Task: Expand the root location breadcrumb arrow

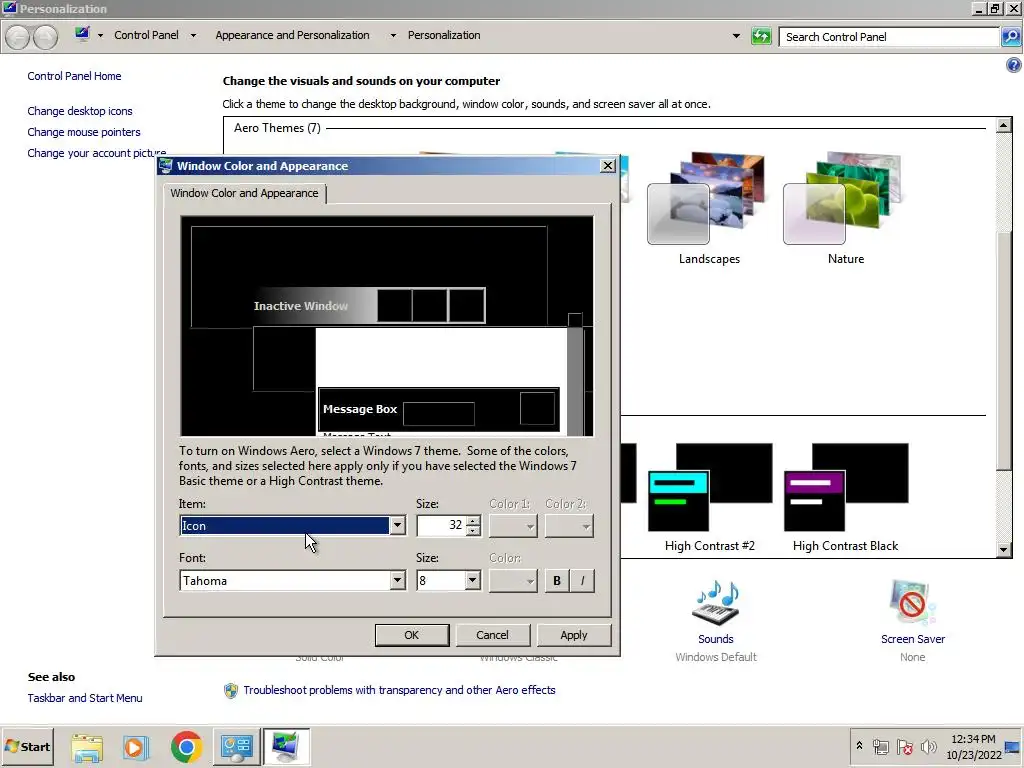Action: (101, 35)
